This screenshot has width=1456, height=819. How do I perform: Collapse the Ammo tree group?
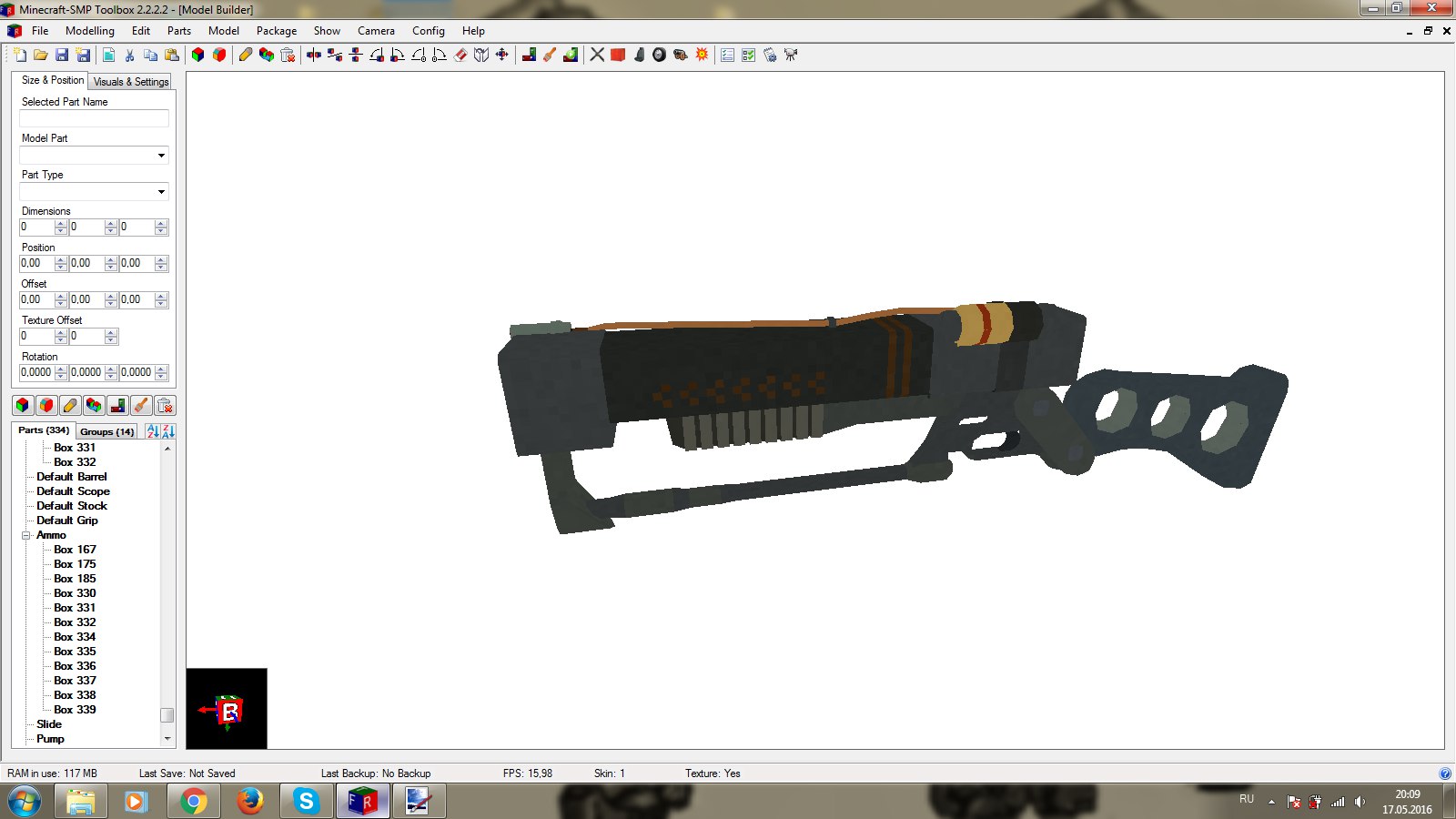[x=26, y=535]
